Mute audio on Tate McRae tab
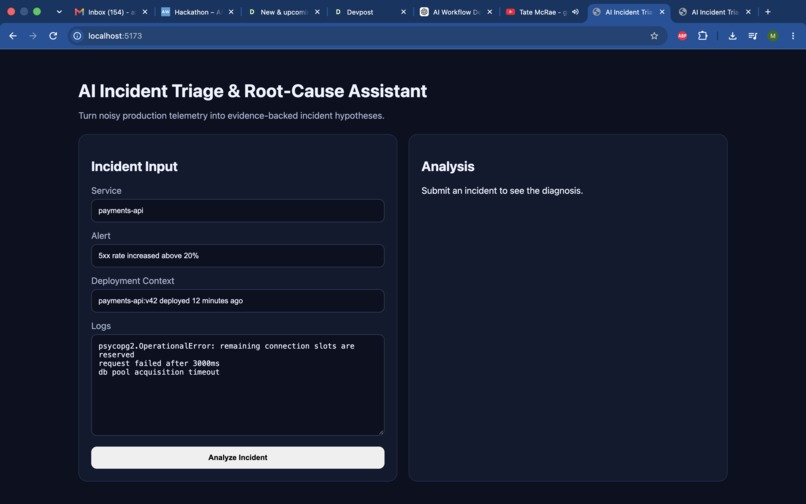This screenshot has height=504, width=806. 575,12
